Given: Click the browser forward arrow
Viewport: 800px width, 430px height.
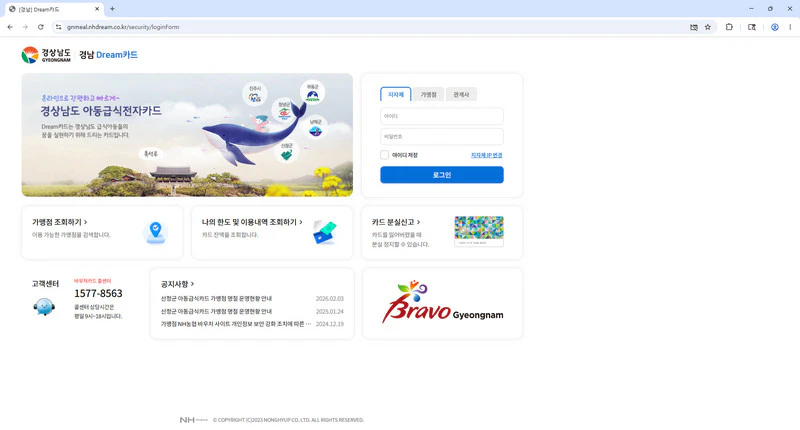Looking at the screenshot, I should 25,27.
